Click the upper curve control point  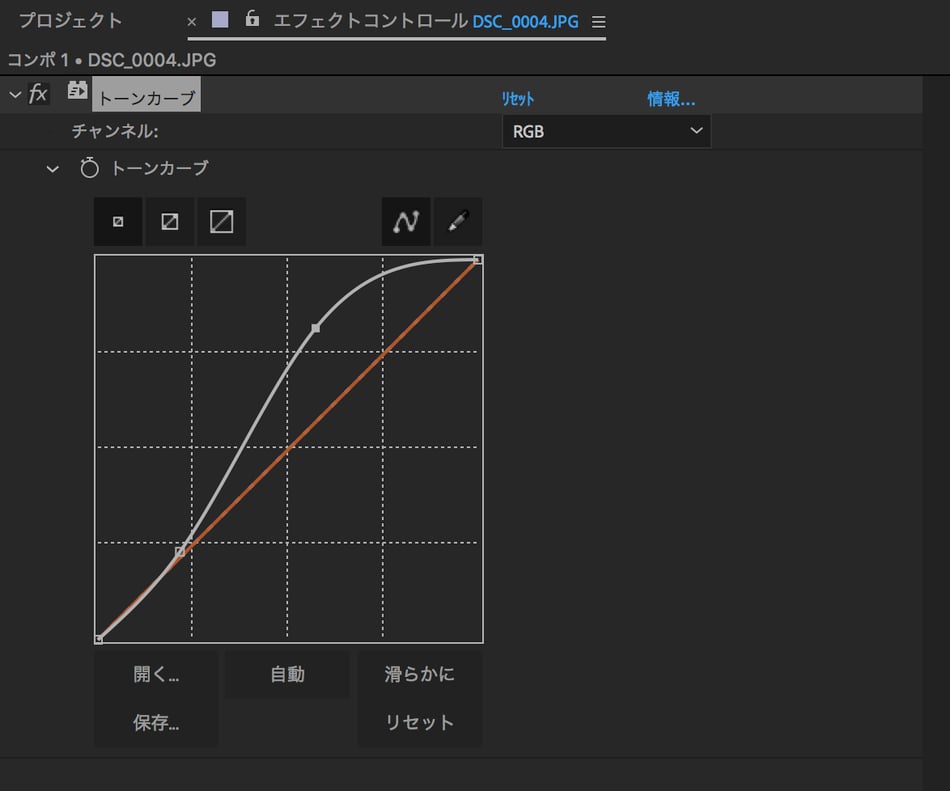point(316,328)
